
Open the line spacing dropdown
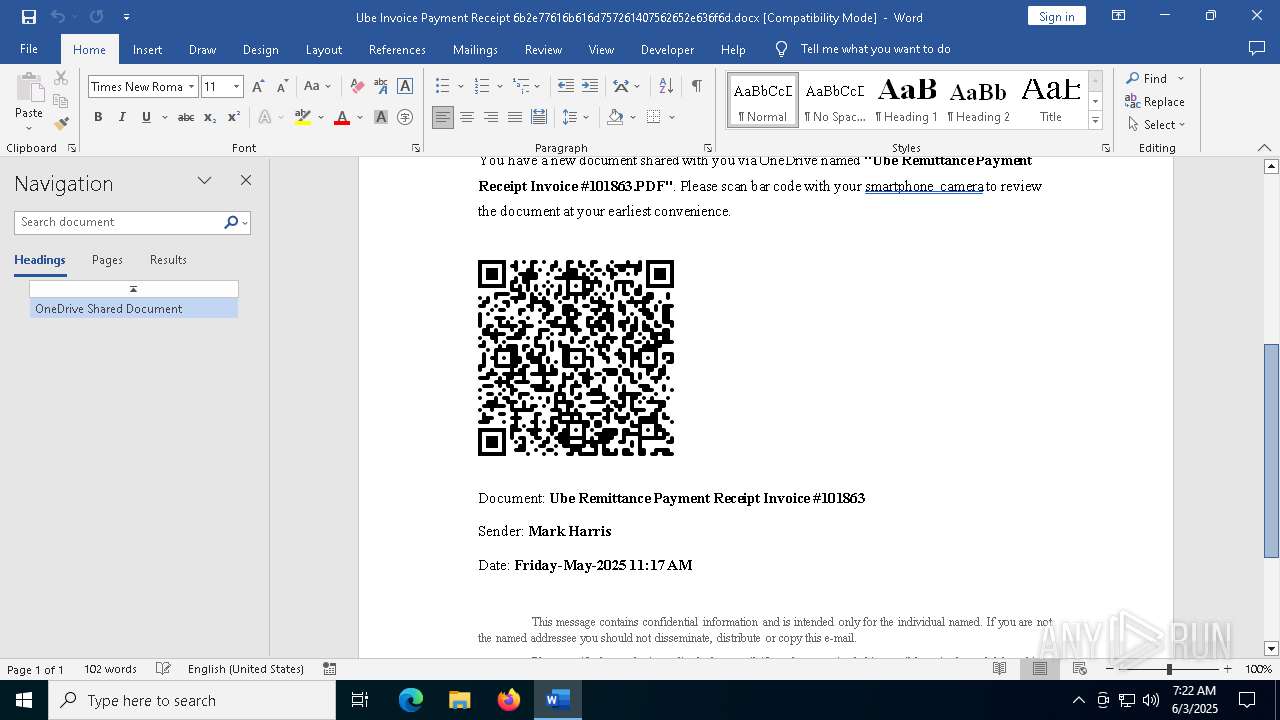pyautogui.click(x=587, y=117)
